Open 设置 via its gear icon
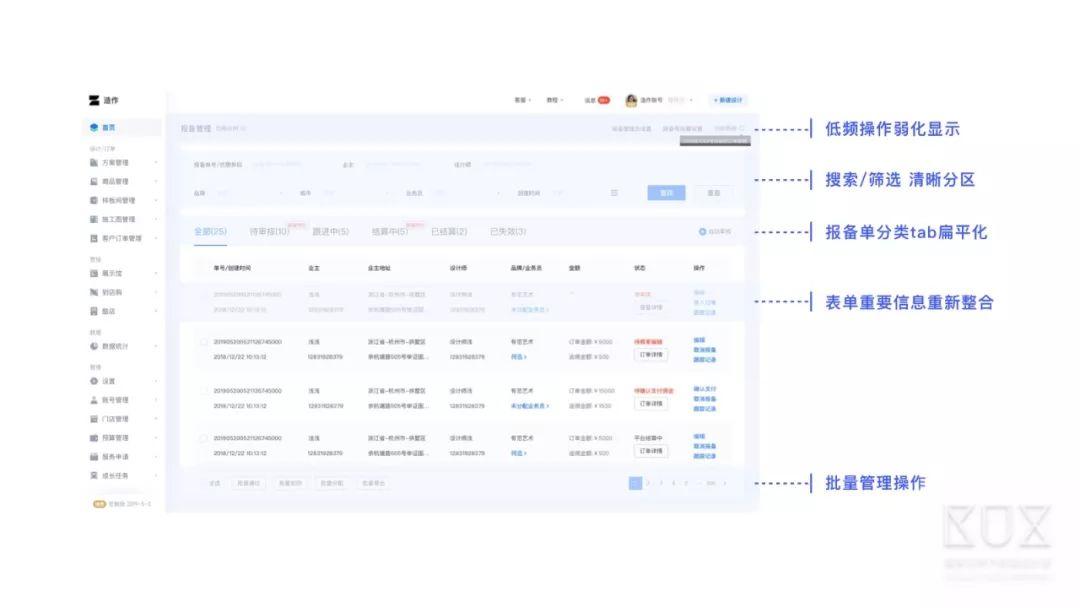The image size is (1080, 608). pos(94,381)
